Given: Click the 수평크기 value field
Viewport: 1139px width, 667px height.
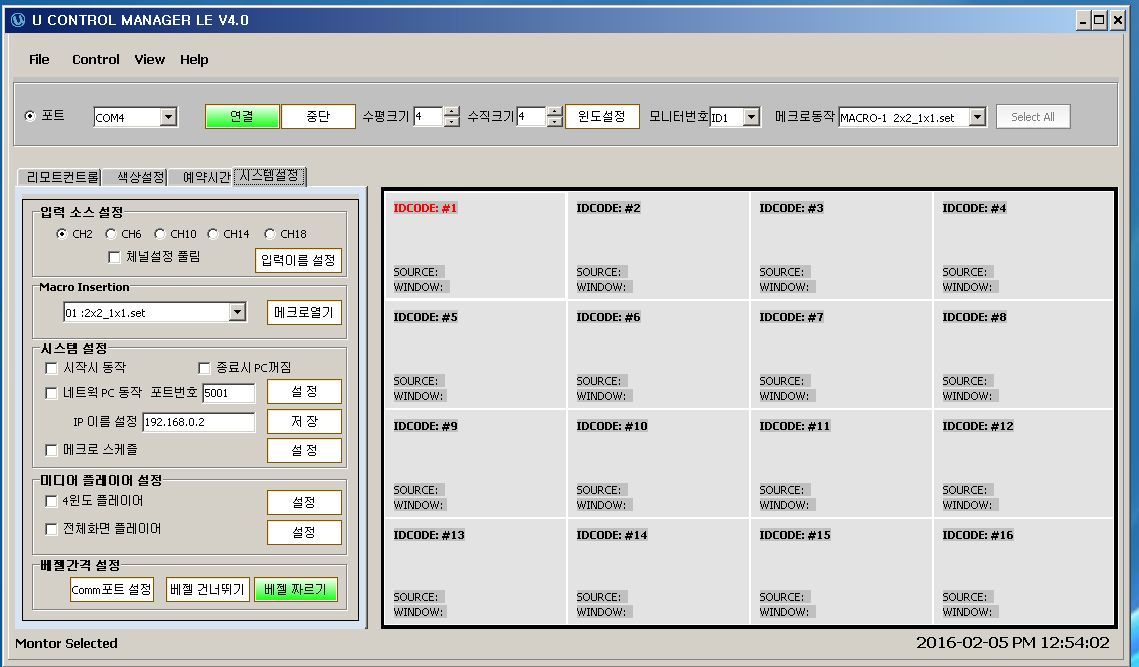Looking at the screenshot, I should tap(429, 116).
